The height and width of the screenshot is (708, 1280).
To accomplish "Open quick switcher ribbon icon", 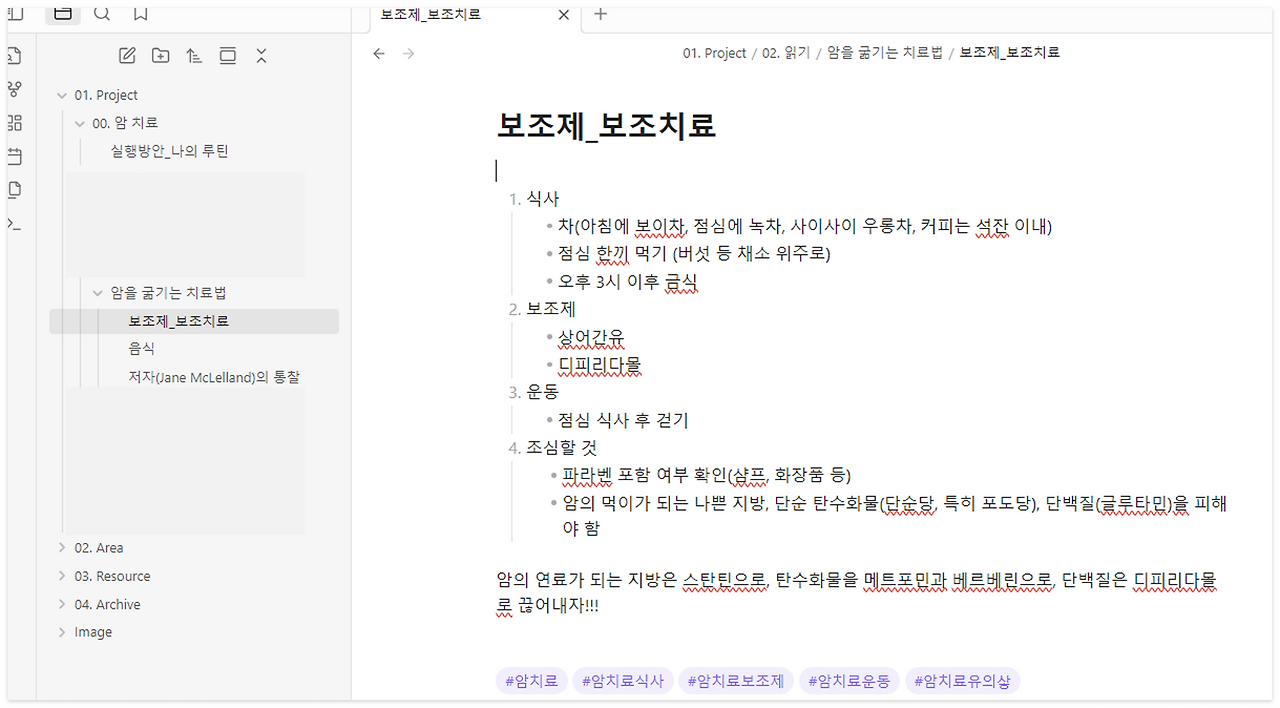I will tap(14, 56).
